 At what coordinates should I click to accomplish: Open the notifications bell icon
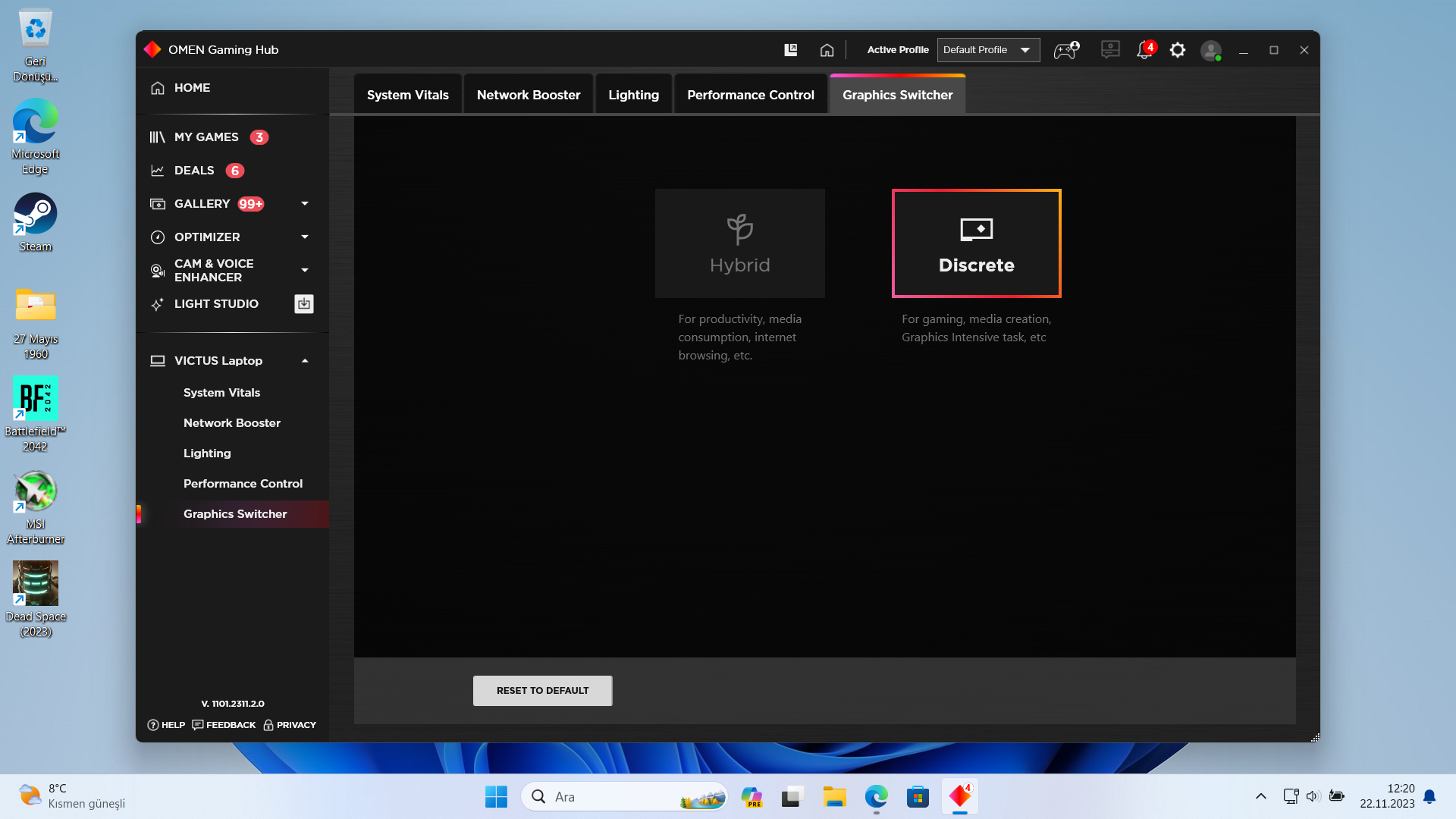point(1144,51)
